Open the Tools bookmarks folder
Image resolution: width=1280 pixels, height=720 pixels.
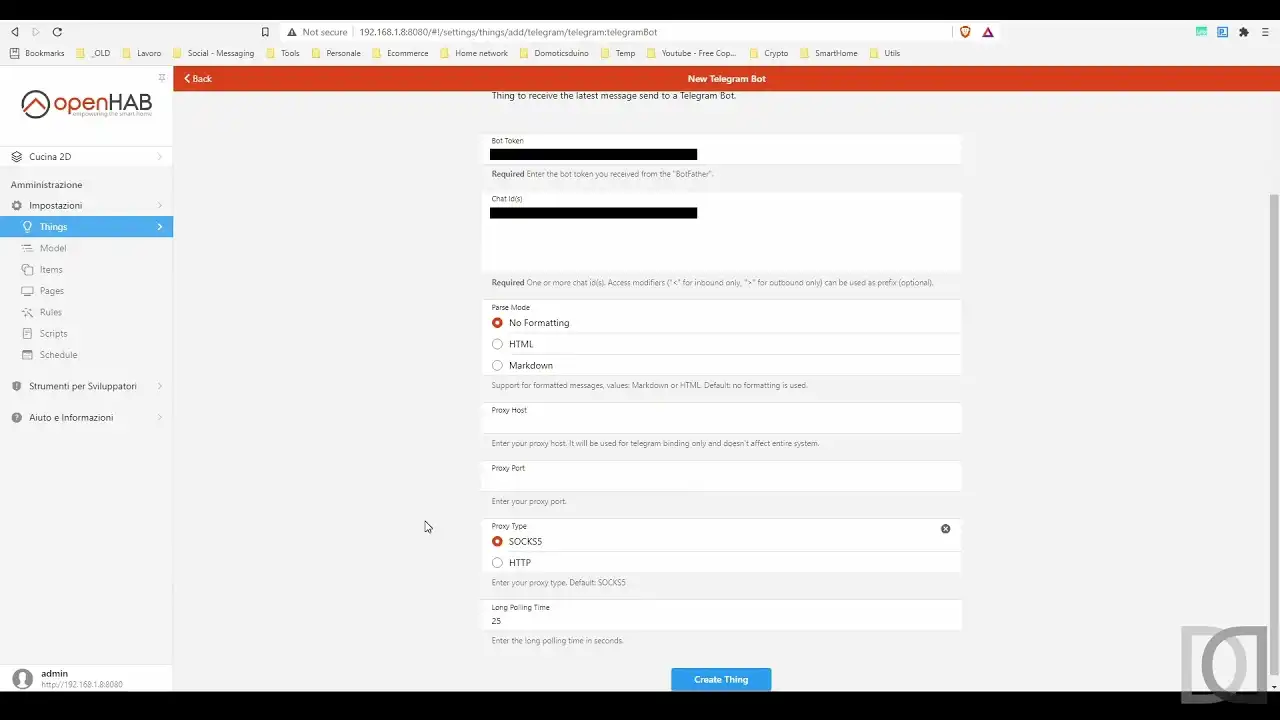pyautogui.click(x=282, y=53)
